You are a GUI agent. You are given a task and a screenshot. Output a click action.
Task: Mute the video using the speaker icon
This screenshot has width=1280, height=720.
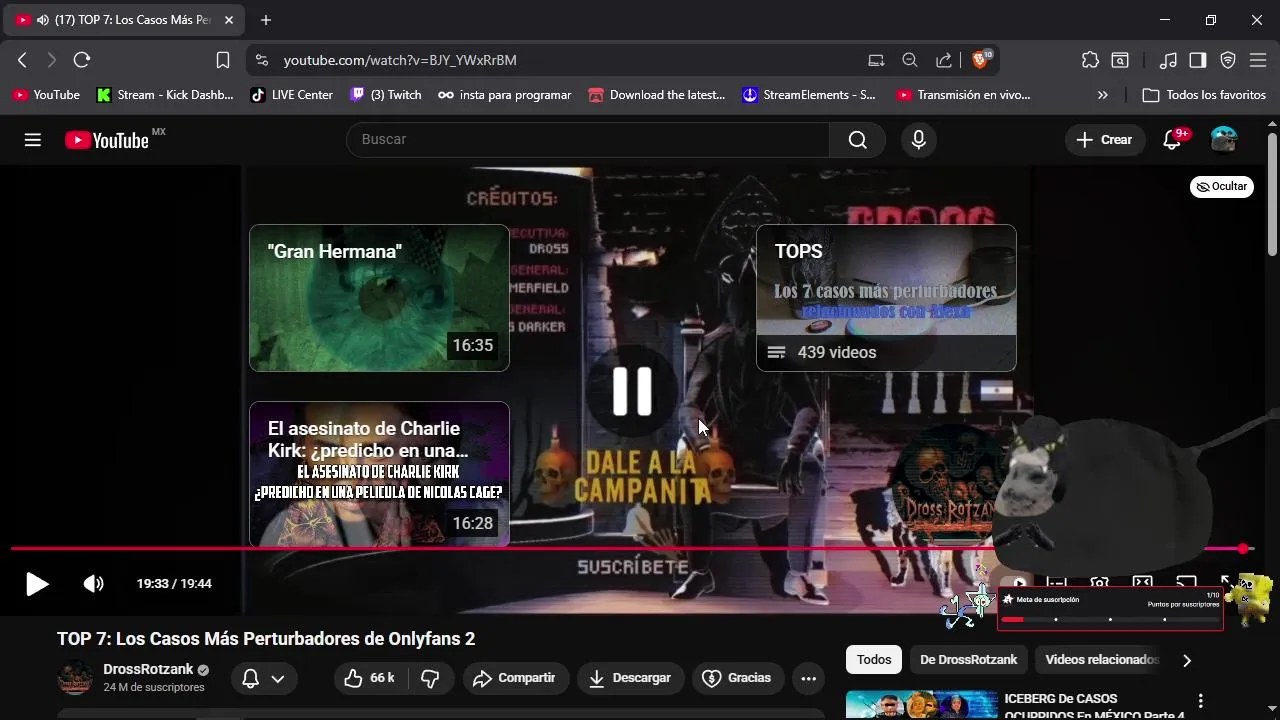(93, 584)
